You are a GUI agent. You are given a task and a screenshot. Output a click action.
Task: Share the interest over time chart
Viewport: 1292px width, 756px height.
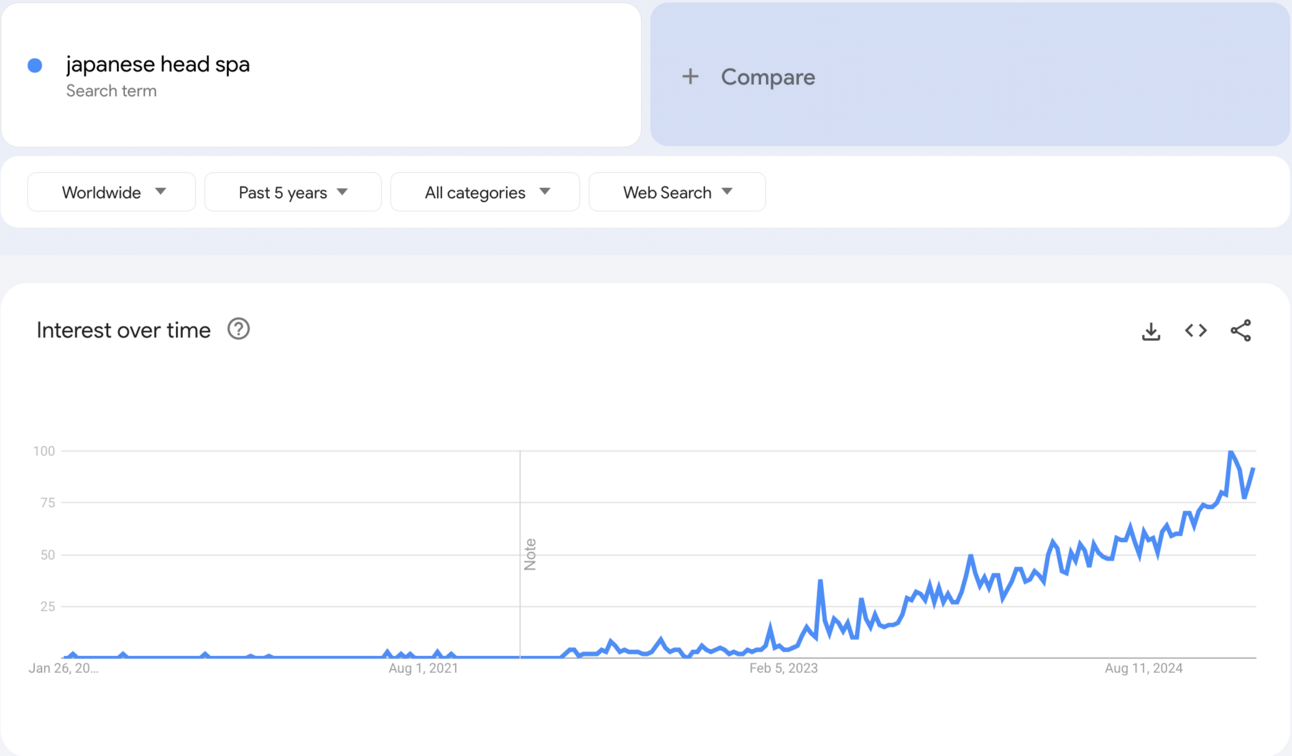1241,330
